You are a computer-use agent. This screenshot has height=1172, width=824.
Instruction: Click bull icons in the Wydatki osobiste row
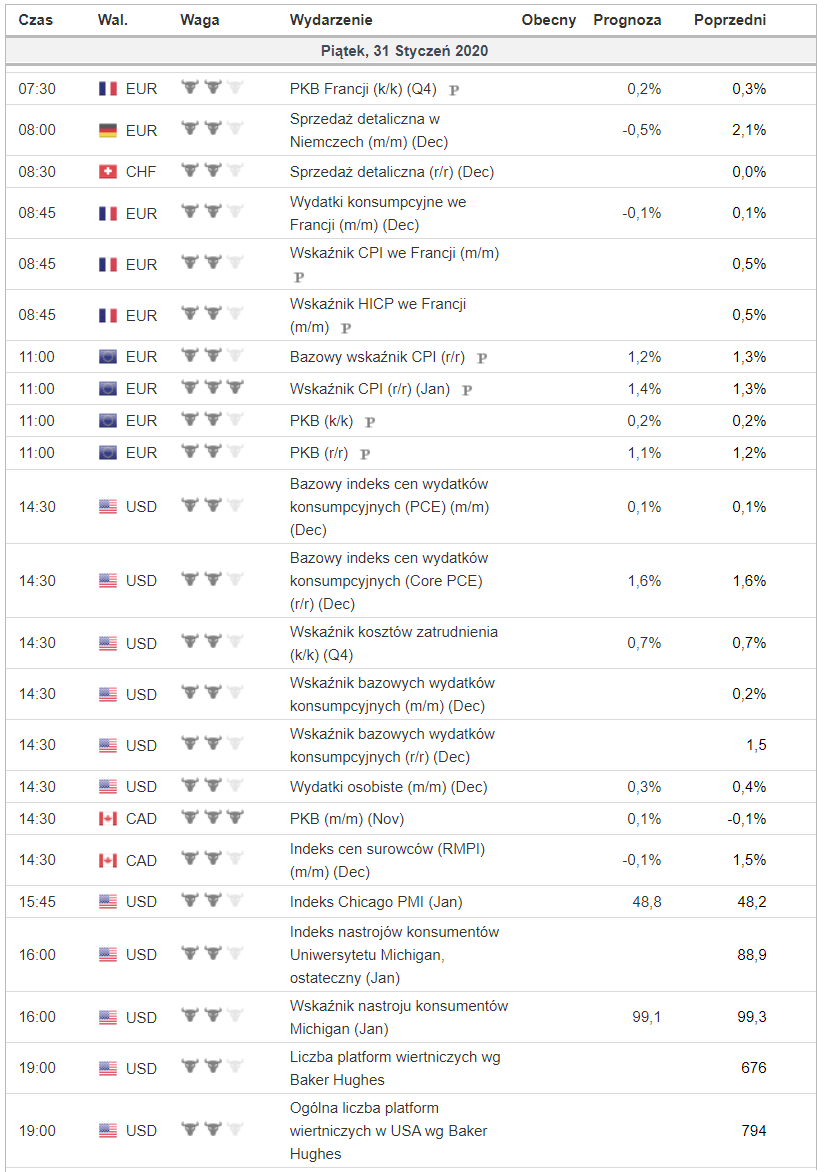point(212,787)
